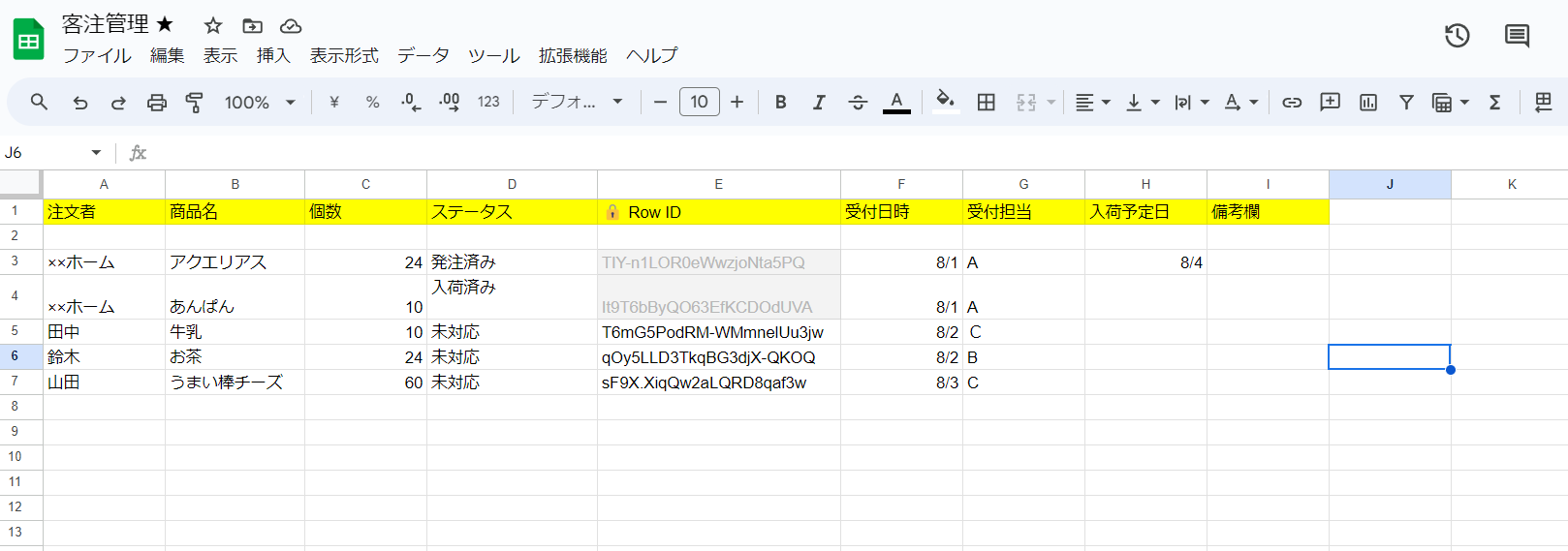Open the 拡張機能 menu
The image size is (1568, 551).
(573, 55)
